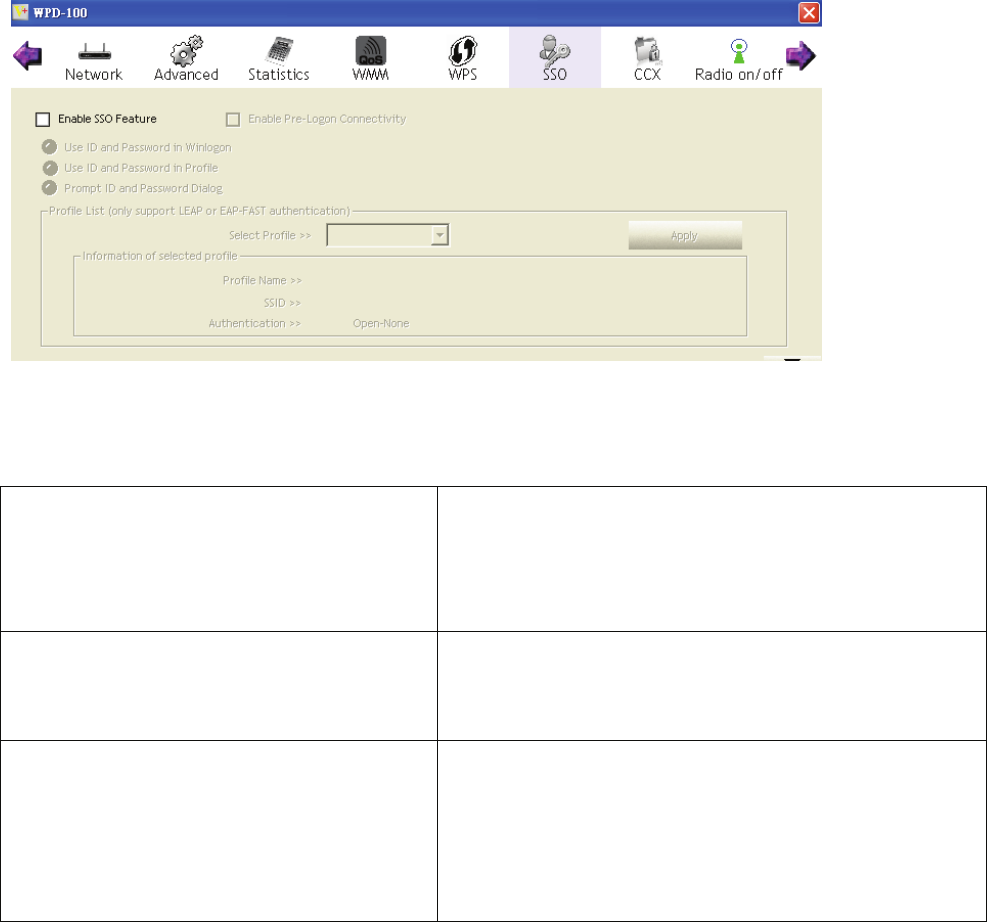The height and width of the screenshot is (922, 987).
Task: Click the purple right arrow
Action: (801, 55)
